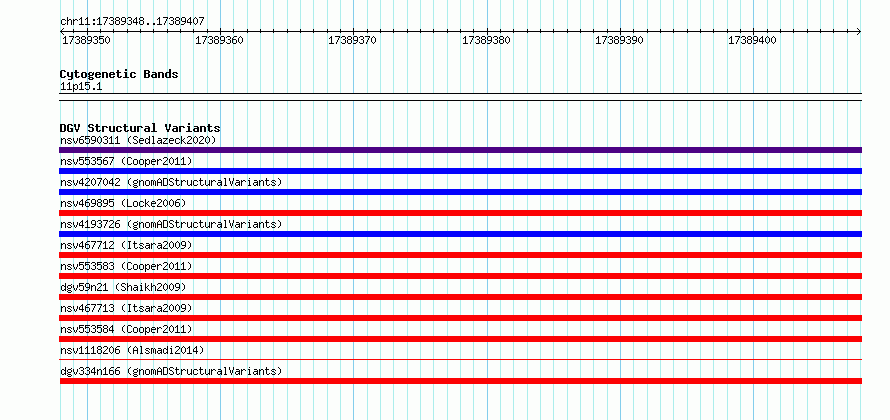890x420 pixels.
Task: Select the blue nsv553567 variant bar
Action: [460, 171]
